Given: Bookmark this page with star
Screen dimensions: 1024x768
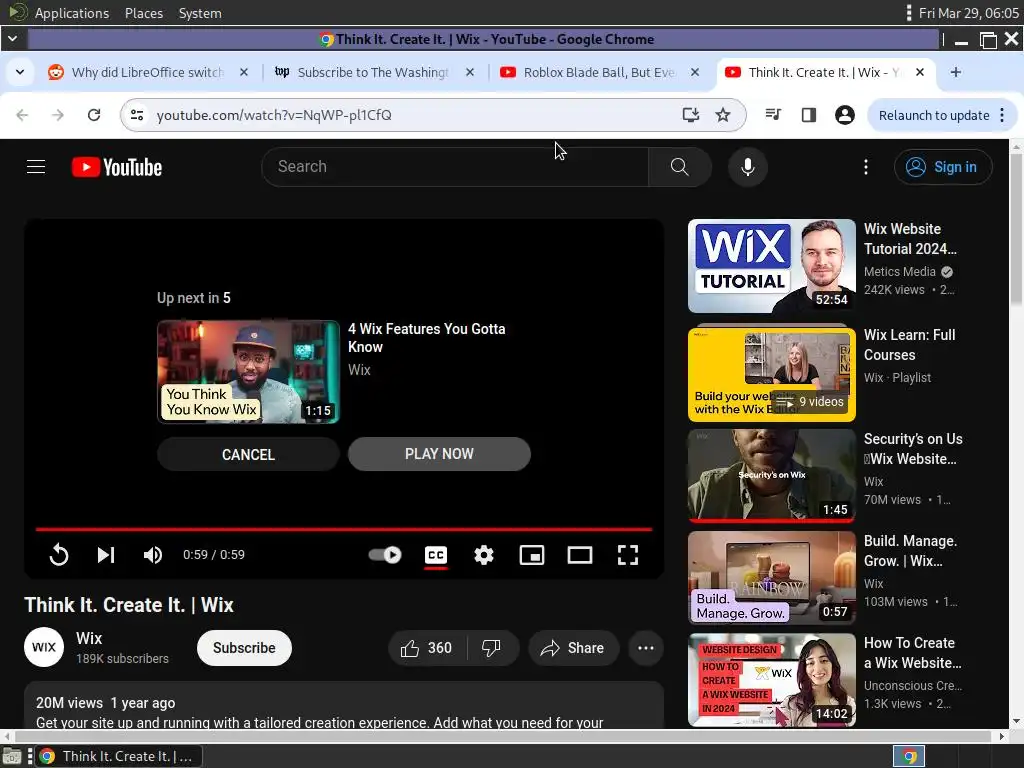Looking at the screenshot, I should click(x=722, y=115).
